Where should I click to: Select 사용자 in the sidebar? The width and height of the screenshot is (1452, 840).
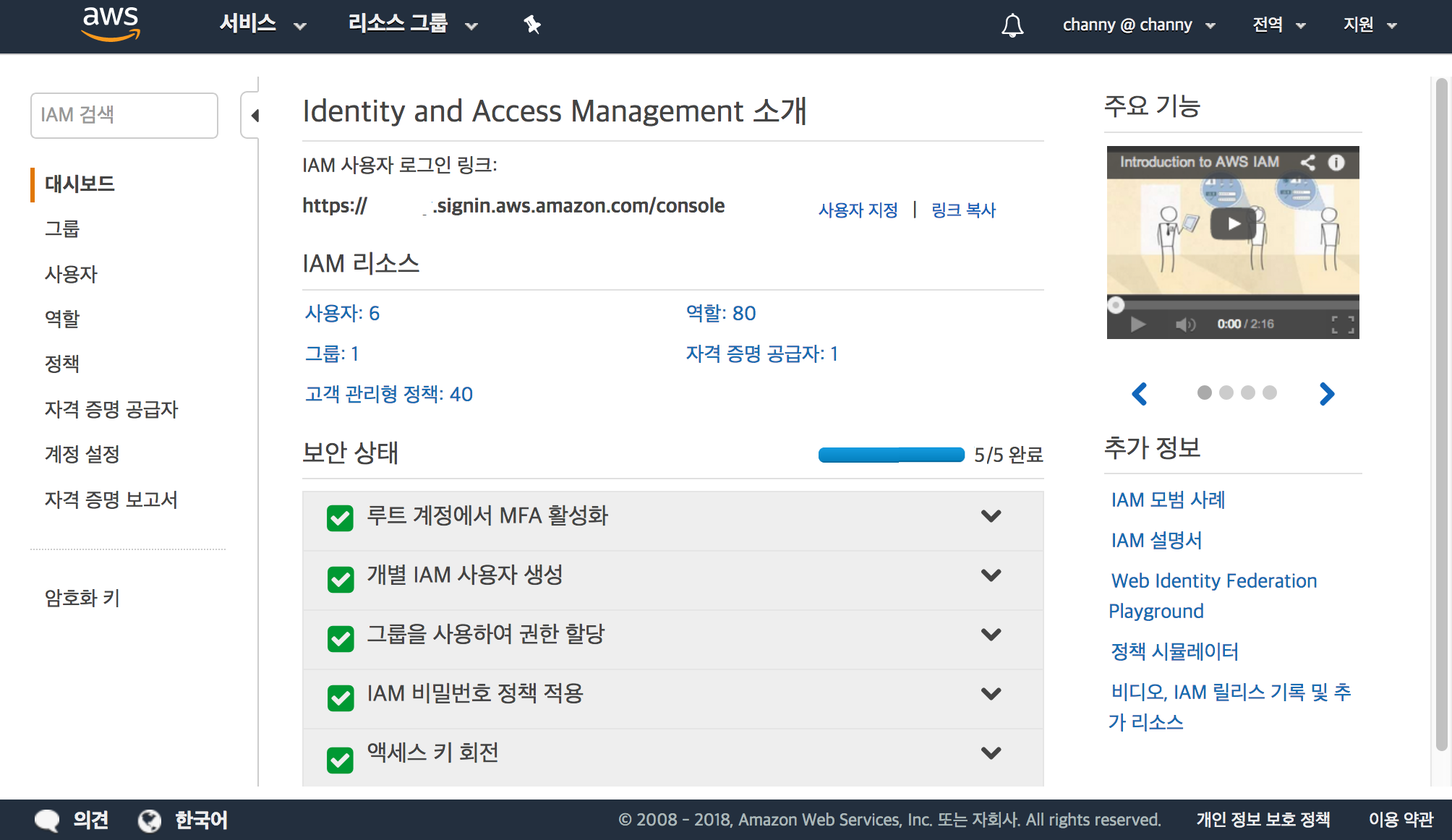(x=71, y=274)
